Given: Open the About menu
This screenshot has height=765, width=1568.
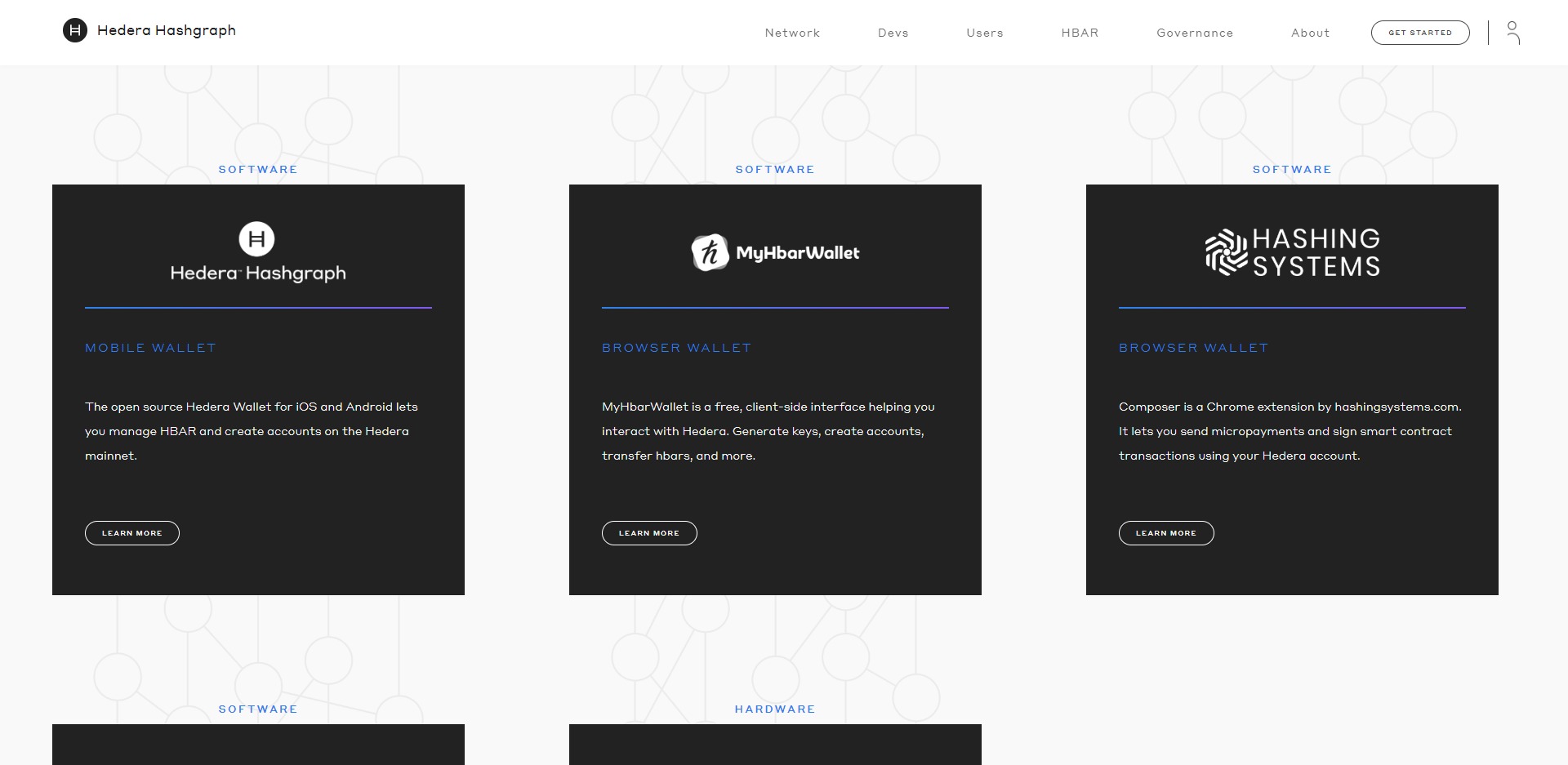Looking at the screenshot, I should point(1311,33).
